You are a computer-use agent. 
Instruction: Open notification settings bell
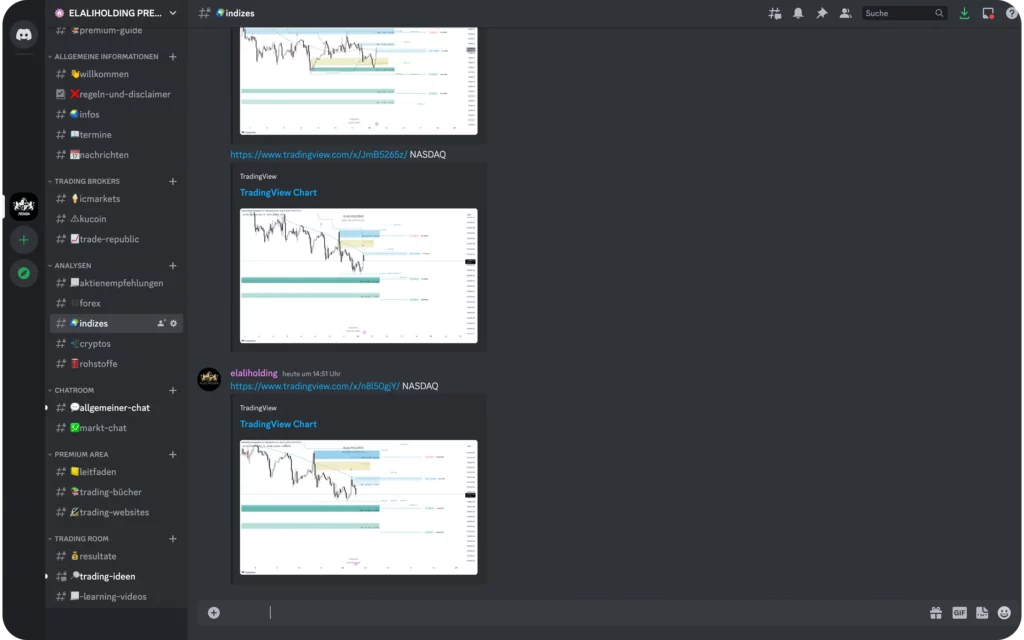tap(798, 13)
